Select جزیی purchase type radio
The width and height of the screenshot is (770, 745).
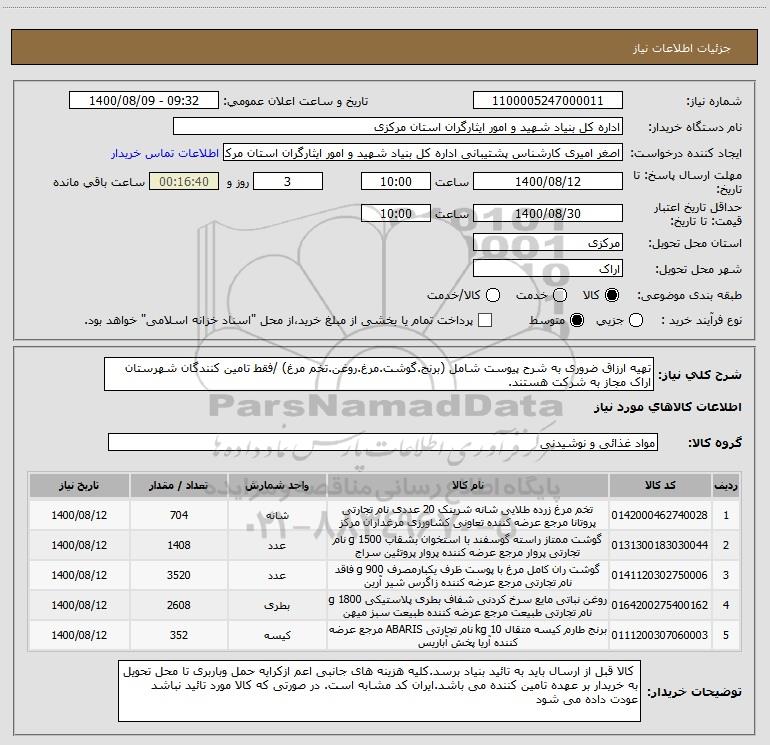(635, 320)
